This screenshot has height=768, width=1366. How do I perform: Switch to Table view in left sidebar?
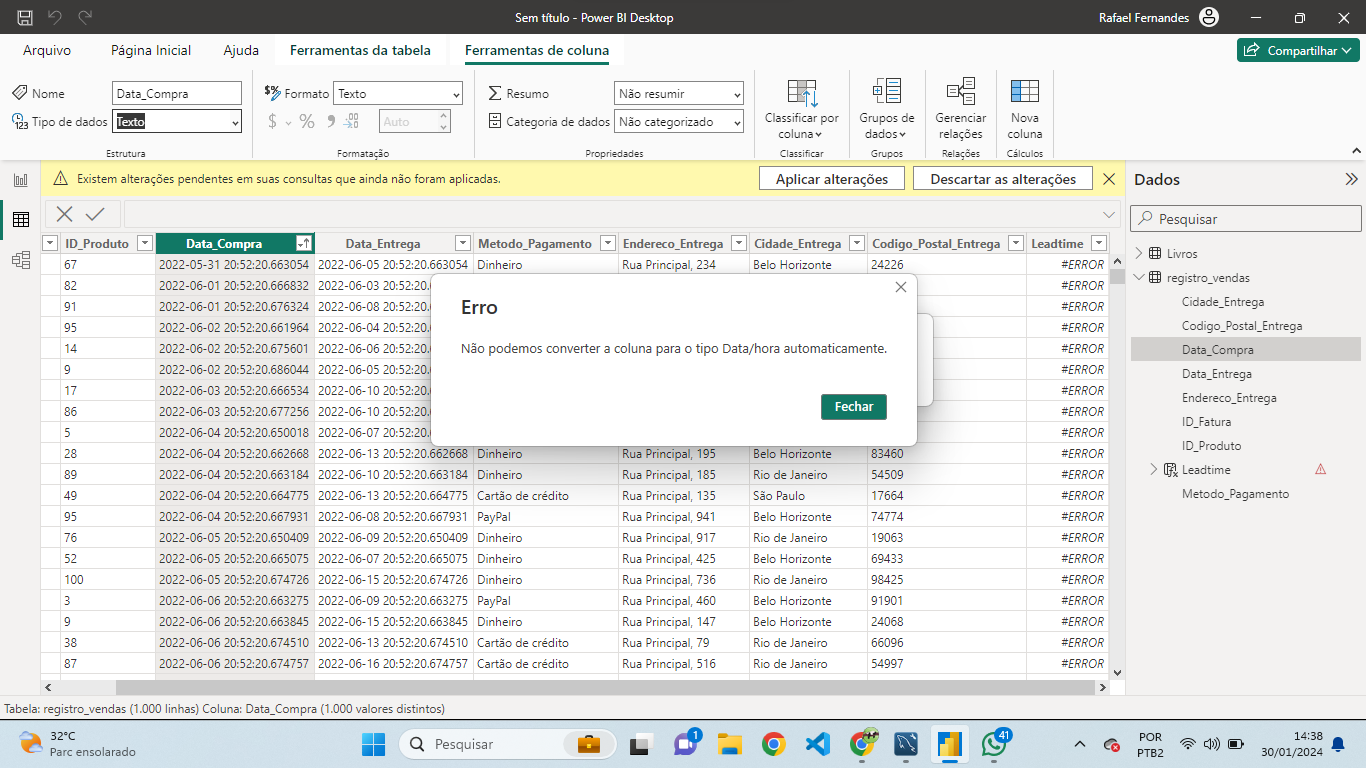click(x=20, y=220)
